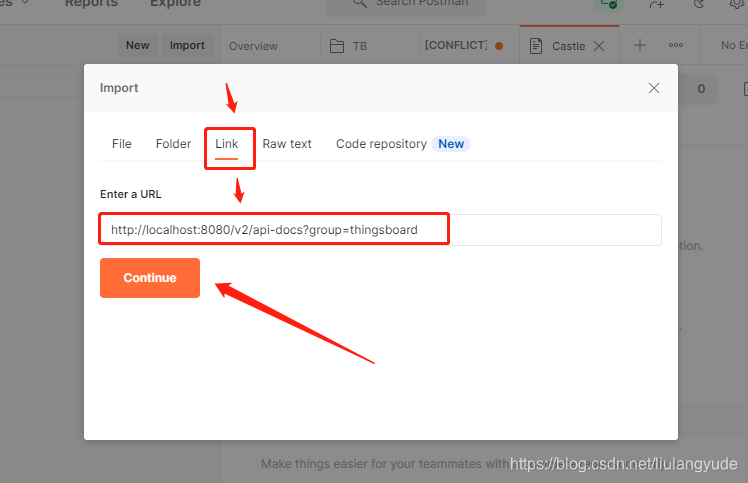Click the Enter a URL input field
Screen dimensions: 748x483
coord(380,230)
